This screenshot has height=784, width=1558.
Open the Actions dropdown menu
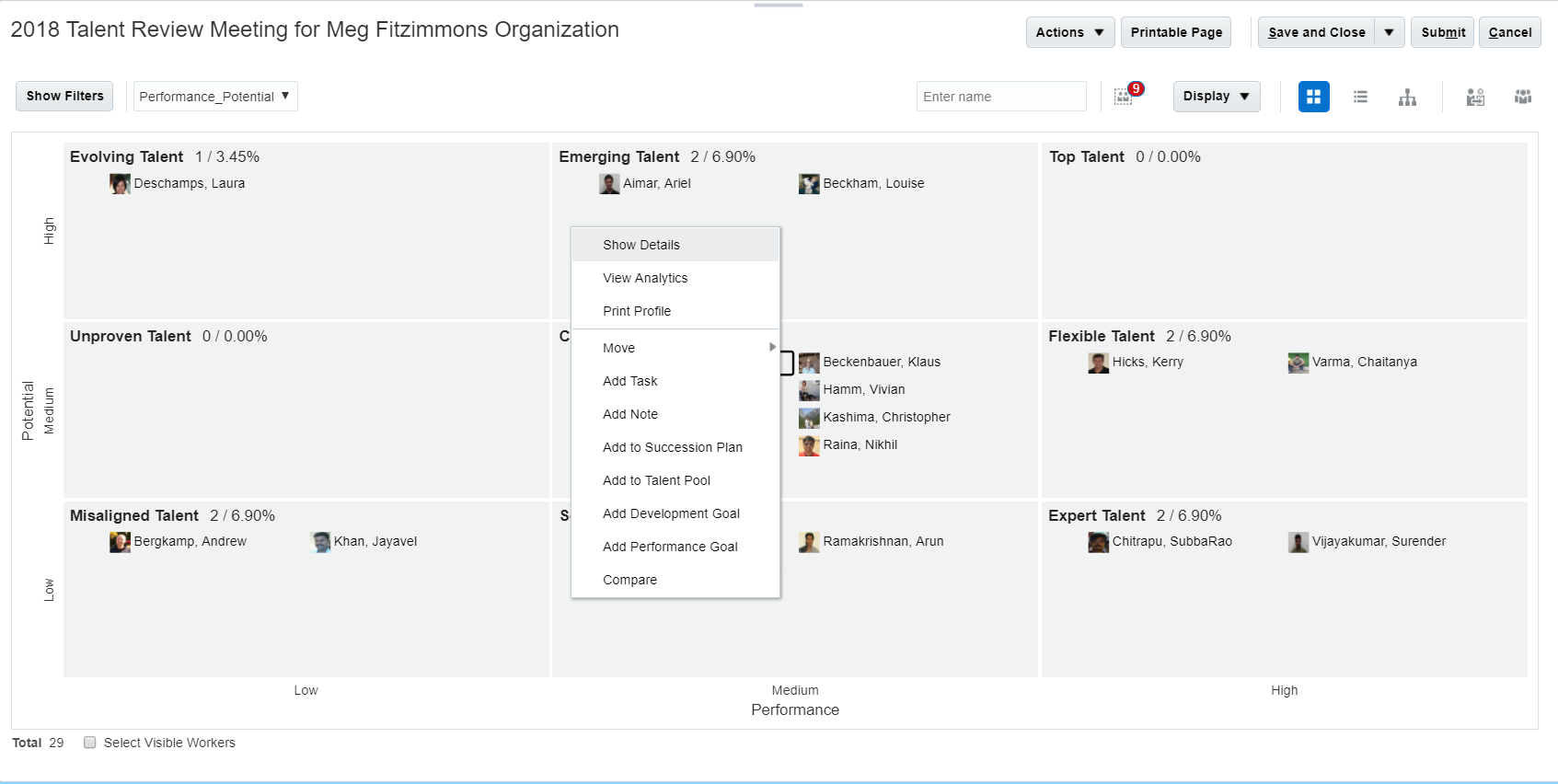1069,32
